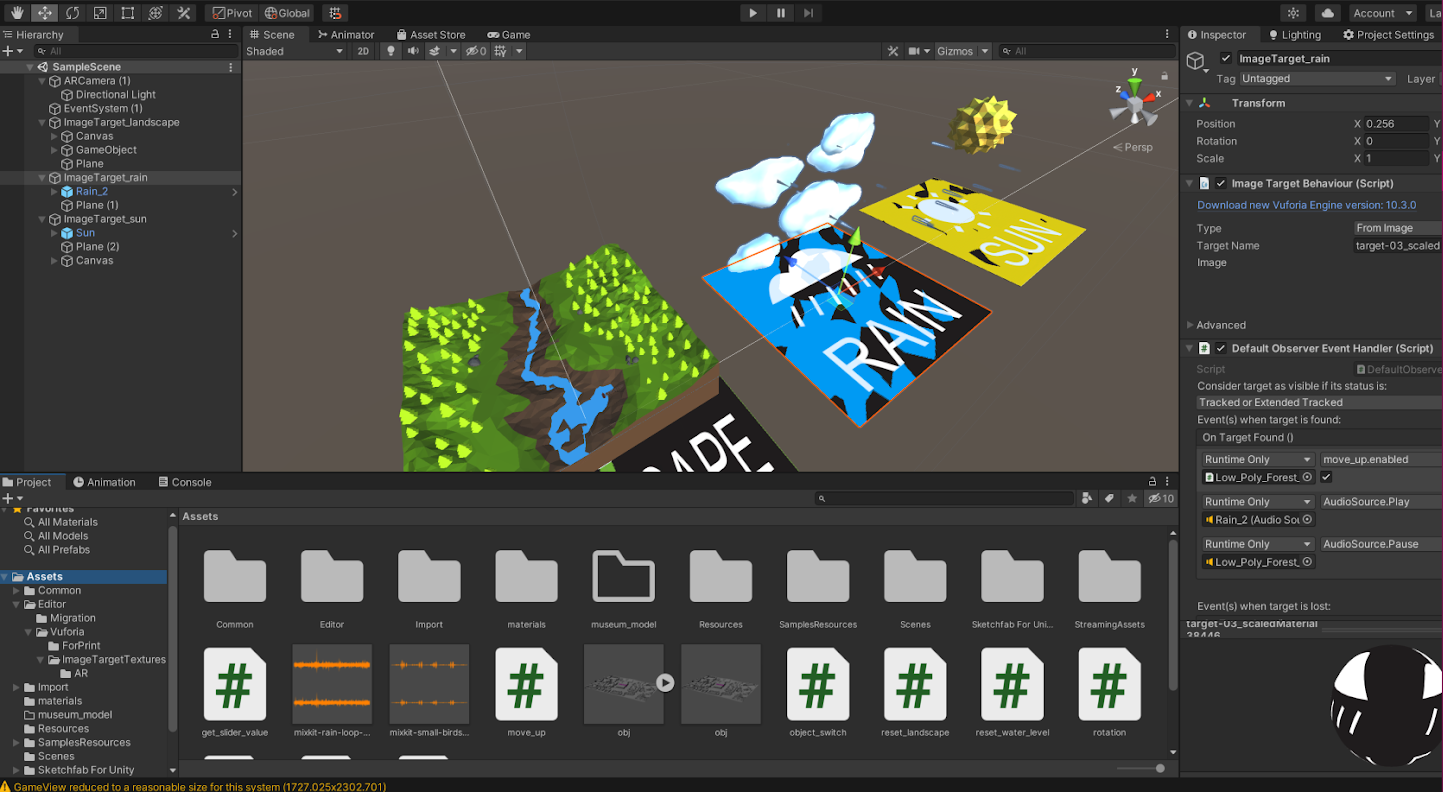Switch to the Asset Store tab

coord(431,34)
